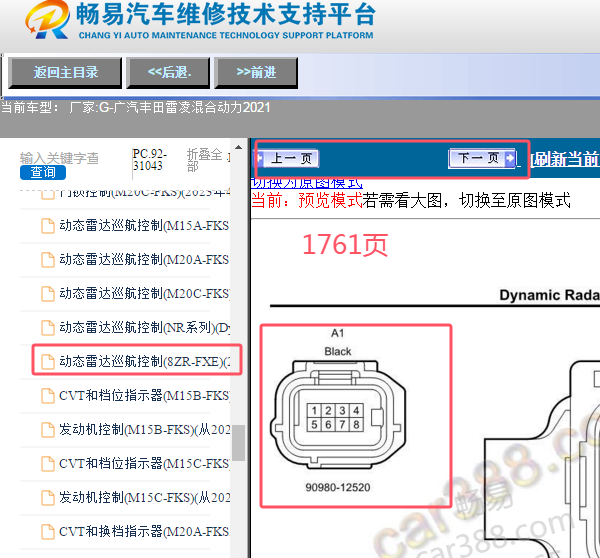Click document icon beside 发动机控制(M15B-FKS)
Viewport: 600px width, 558px height.
(48, 430)
